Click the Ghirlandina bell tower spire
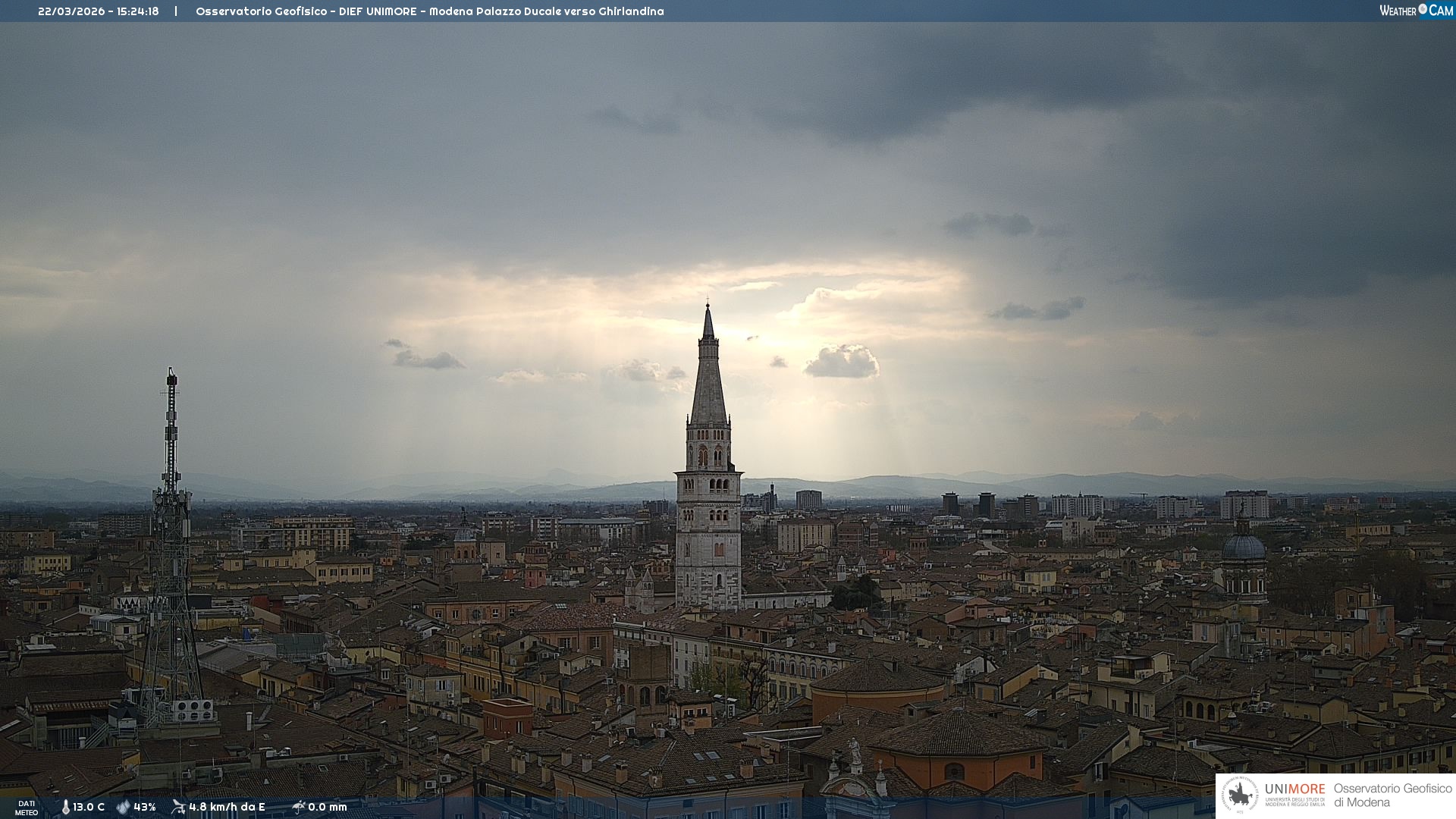The height and width of the screenshot is (819, 1456). tap(708, 379)
